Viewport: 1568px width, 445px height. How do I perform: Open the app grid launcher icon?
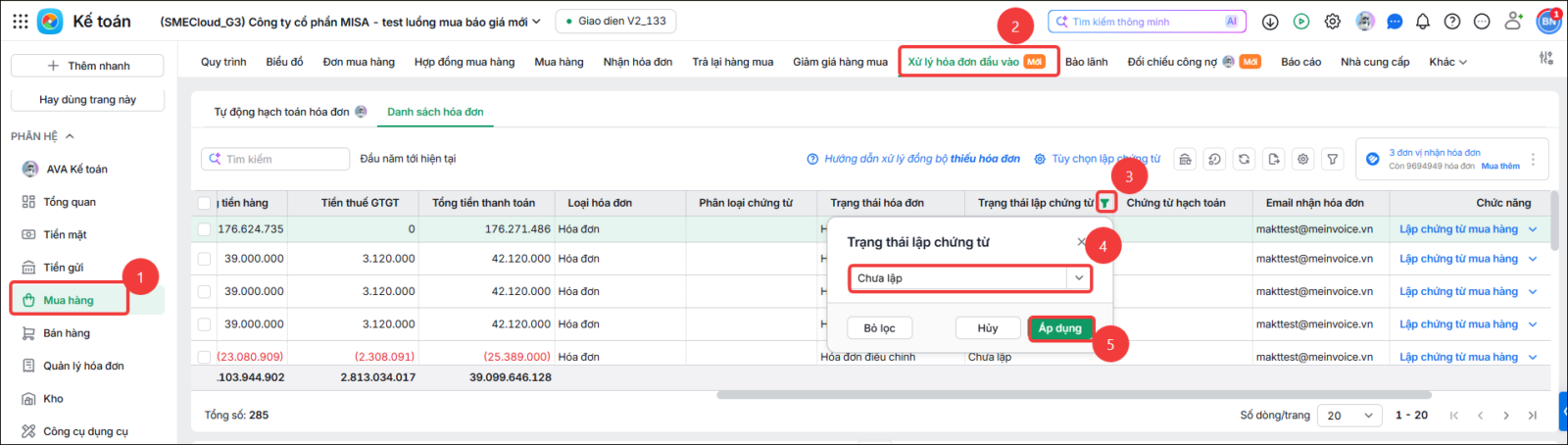tap(20, 21)
